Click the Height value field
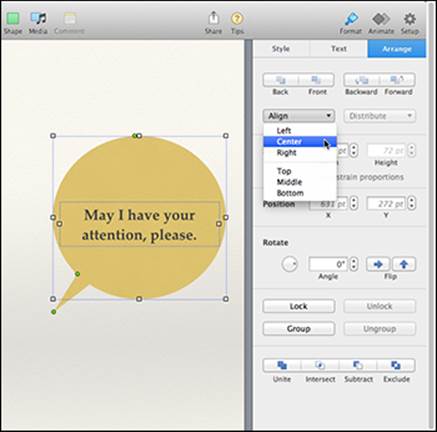The width and height of the screenshot is (437, 432). tap(387, 151)
